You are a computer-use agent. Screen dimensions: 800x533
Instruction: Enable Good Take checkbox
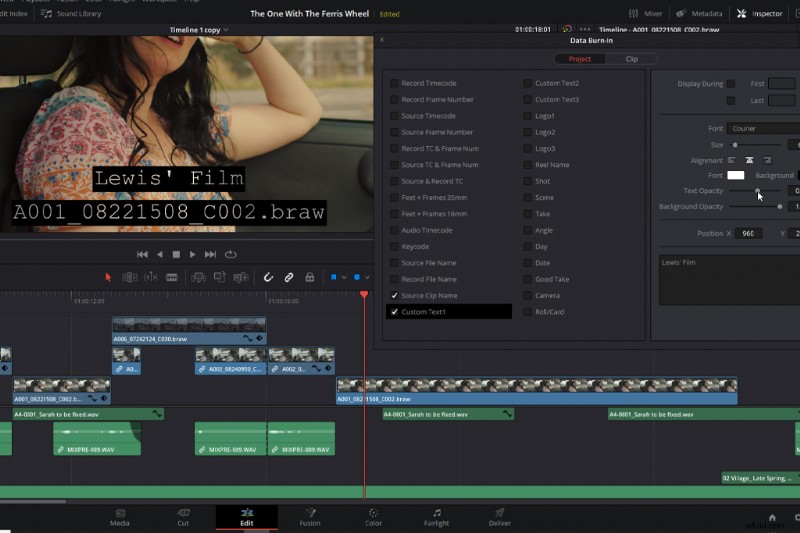click(x=528, y=279)
